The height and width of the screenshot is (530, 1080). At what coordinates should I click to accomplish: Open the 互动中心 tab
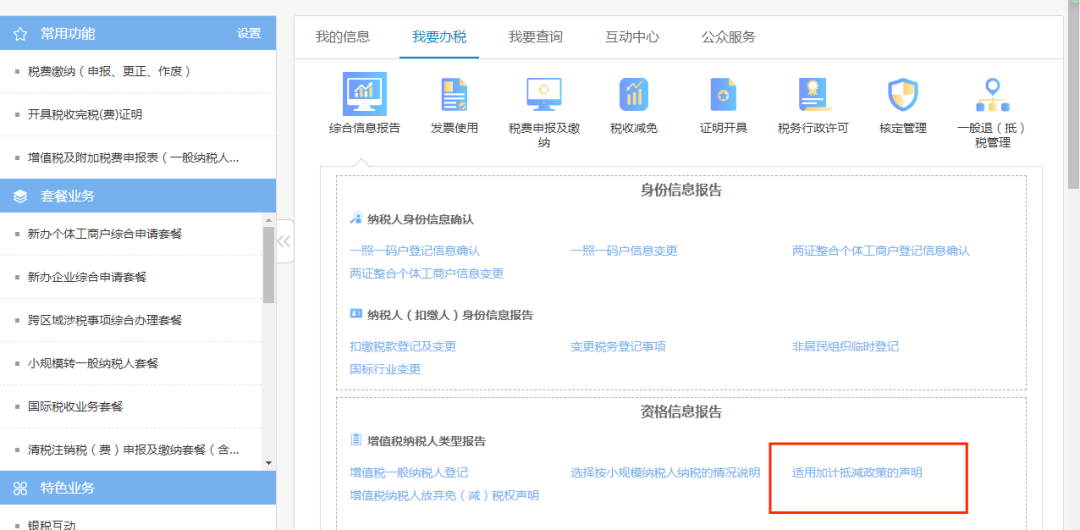[632, 37]
